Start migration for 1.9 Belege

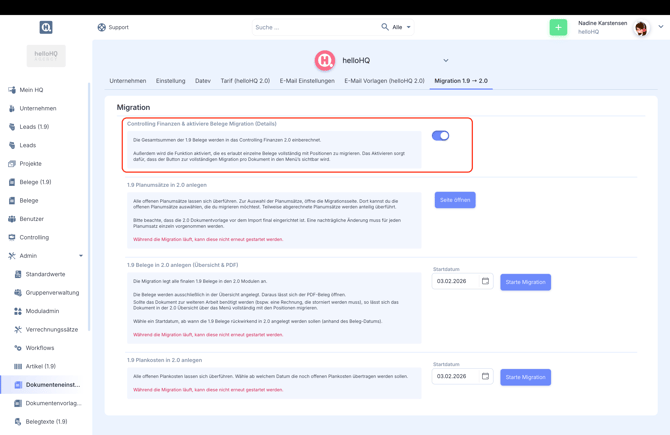pyautogui.click(x=525, y=282)
